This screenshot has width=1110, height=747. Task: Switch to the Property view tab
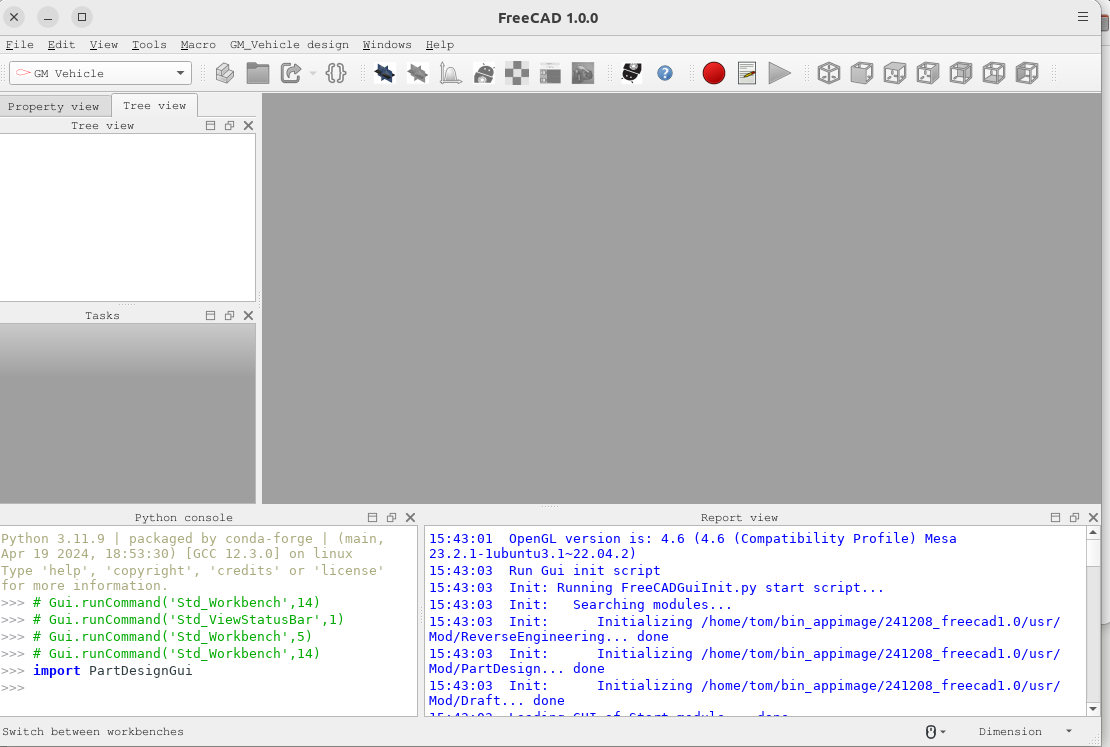click(54, 106)
